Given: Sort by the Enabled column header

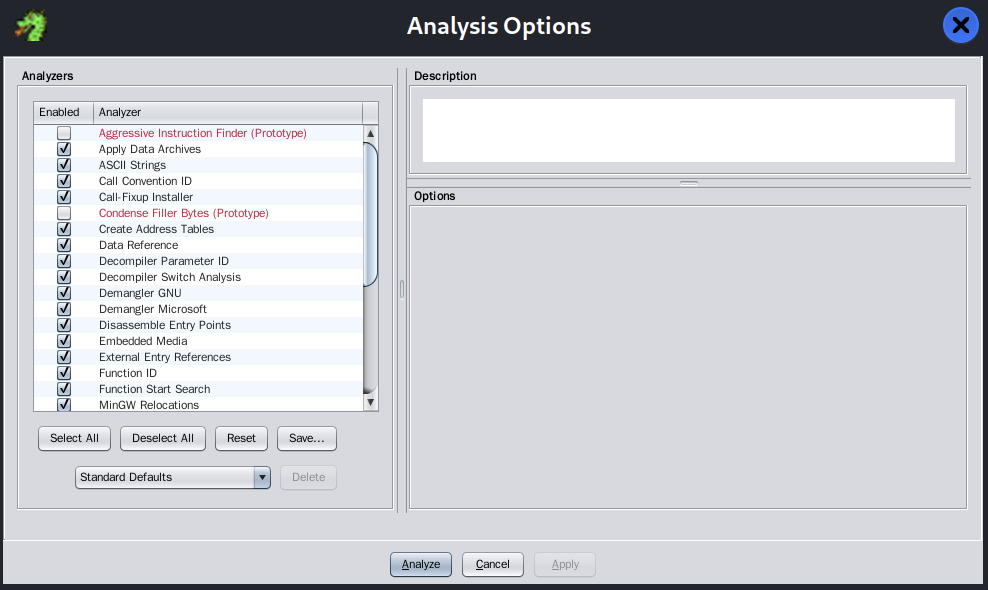Looking at the screenshot, I should 63,112.
